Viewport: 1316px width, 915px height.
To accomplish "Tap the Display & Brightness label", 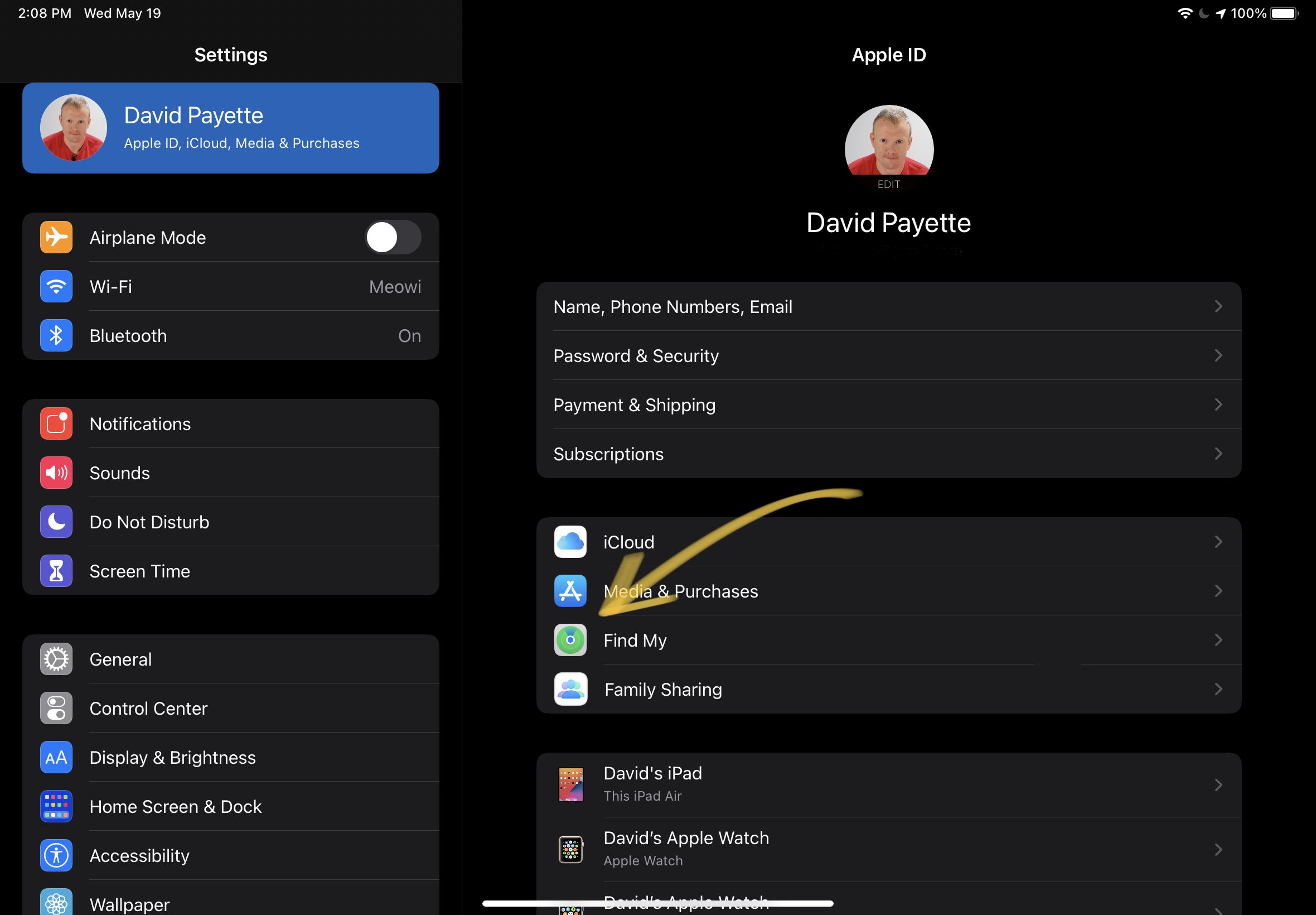I will (x=172, y=758).
